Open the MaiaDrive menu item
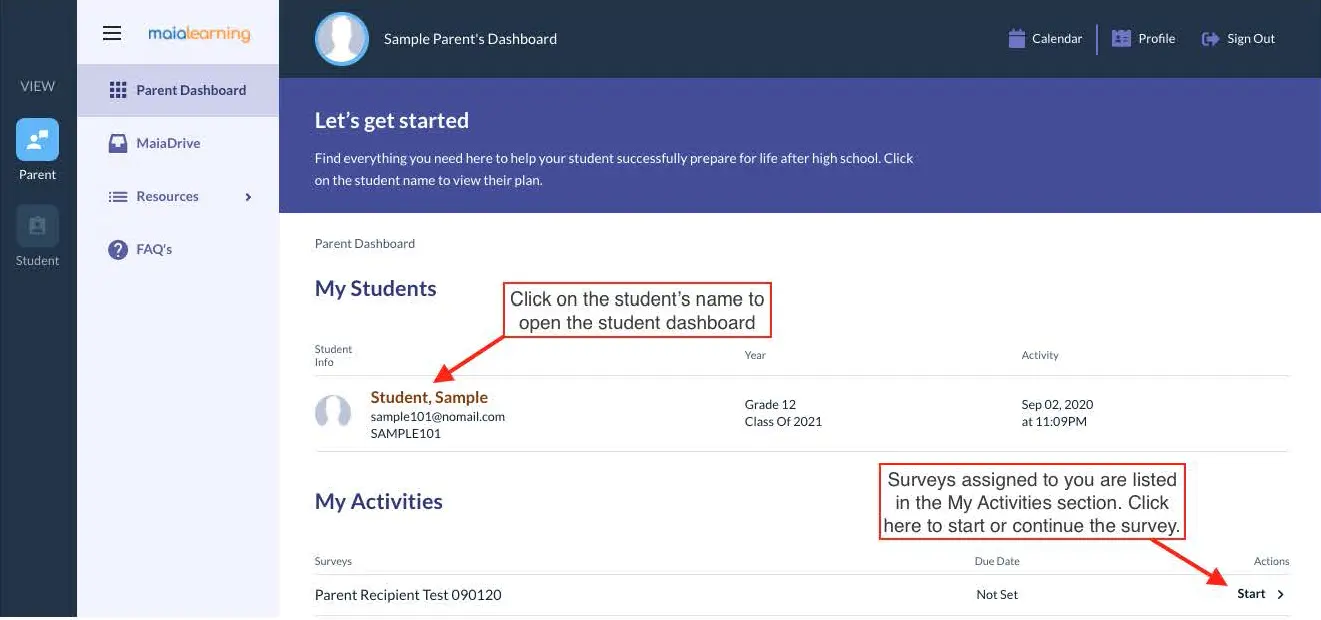Image resolution: width=1321 pixels, height=620 pixels. coord(168,143)
